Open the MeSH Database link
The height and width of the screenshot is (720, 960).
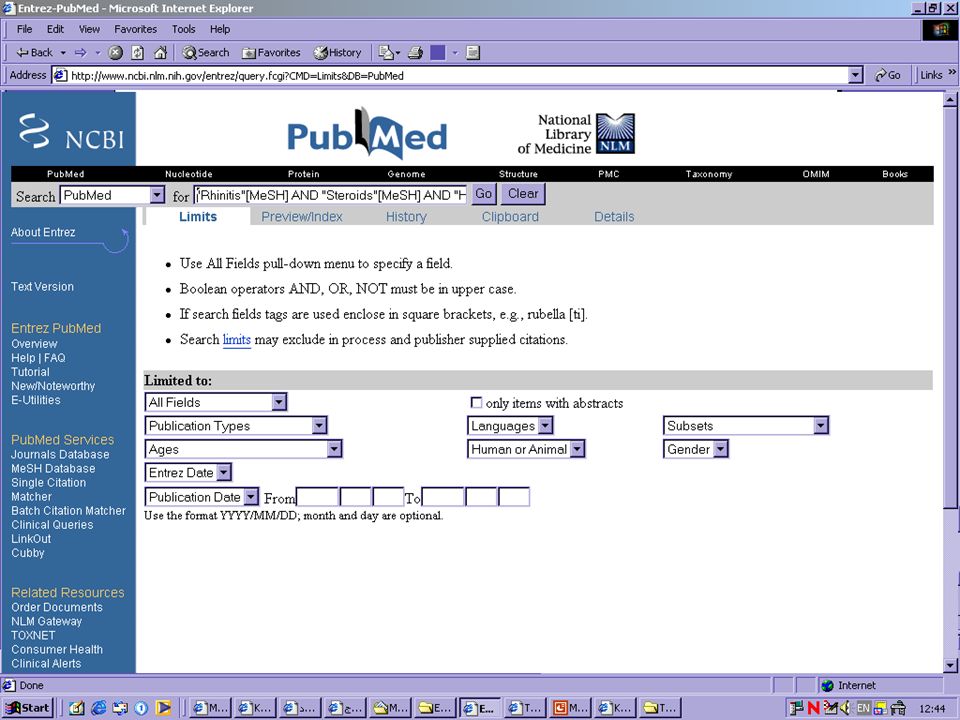(53, 468)
